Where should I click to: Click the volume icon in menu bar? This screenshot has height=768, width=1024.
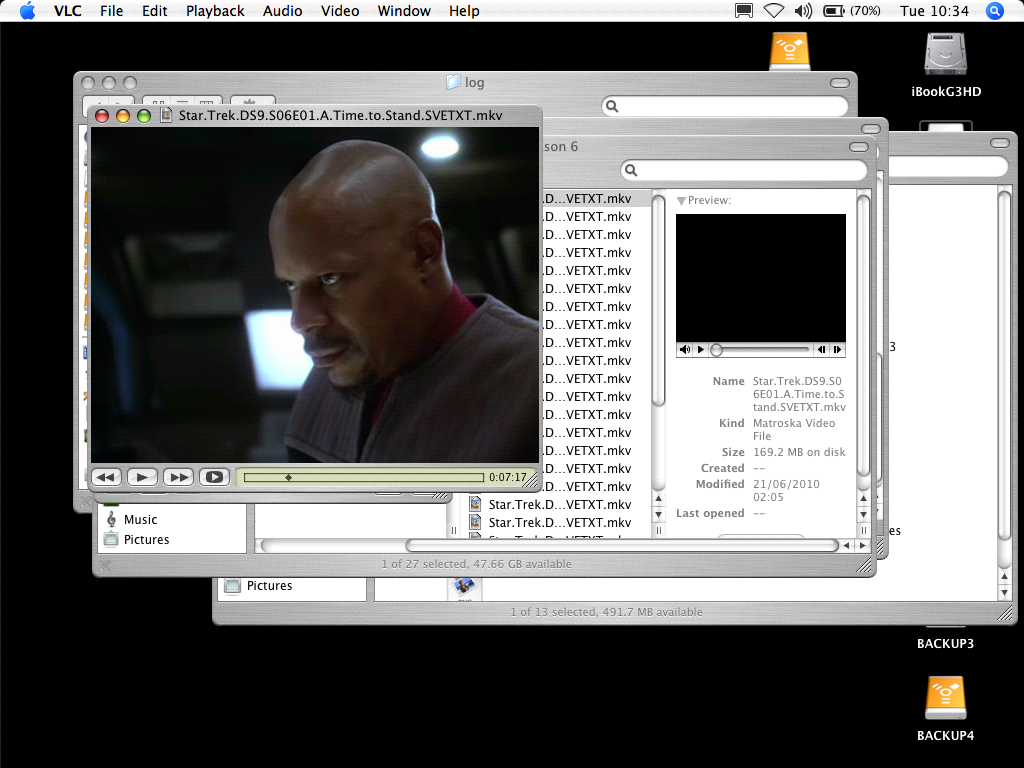pyautogui.click(x=803, y=11)
